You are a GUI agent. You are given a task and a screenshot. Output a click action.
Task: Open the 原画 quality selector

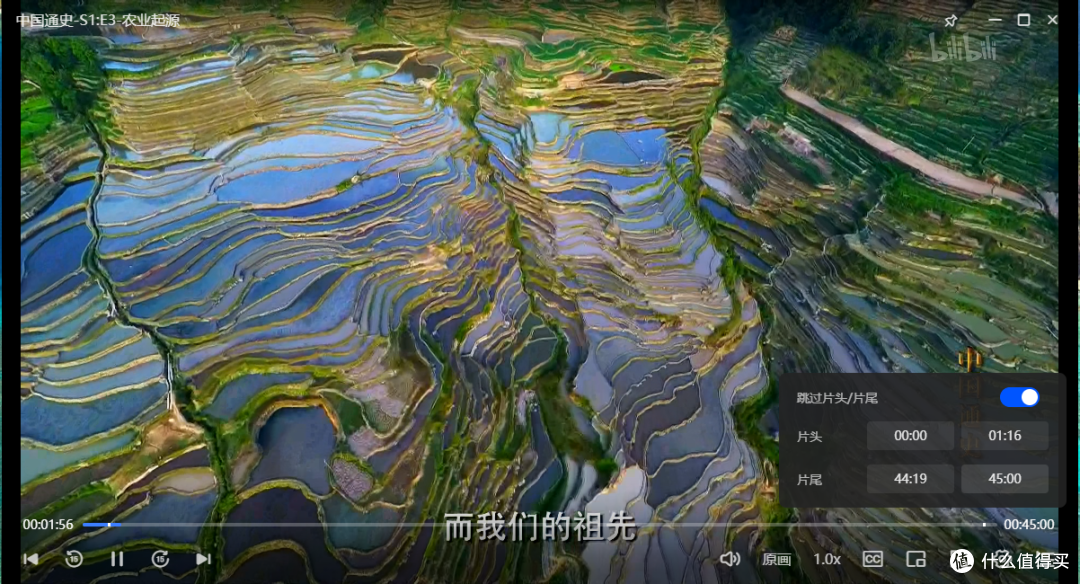pyautogui.click(x=776, y=559)
